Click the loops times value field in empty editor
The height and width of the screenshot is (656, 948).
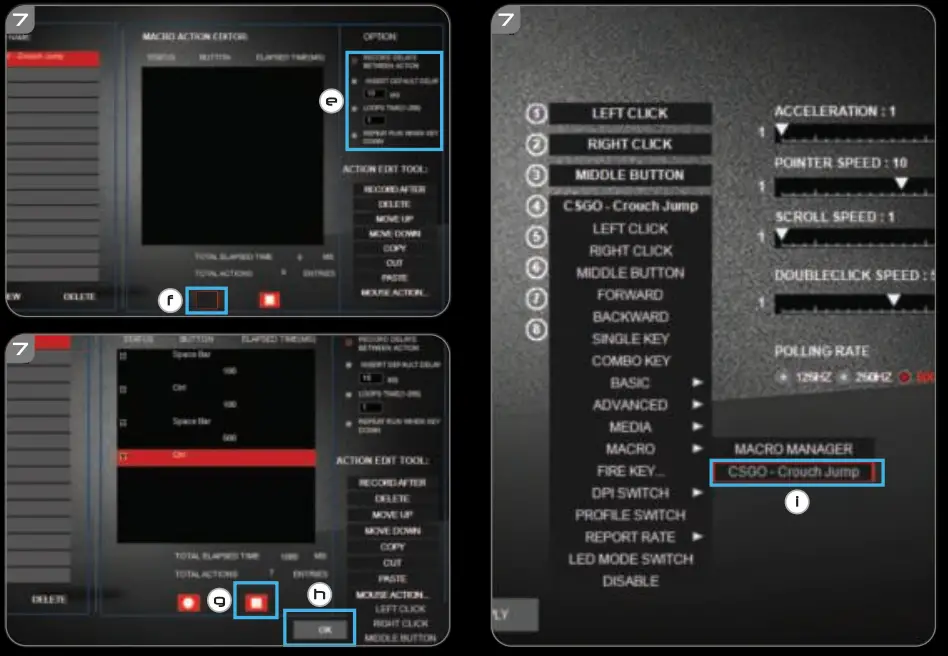pos(375,120)
